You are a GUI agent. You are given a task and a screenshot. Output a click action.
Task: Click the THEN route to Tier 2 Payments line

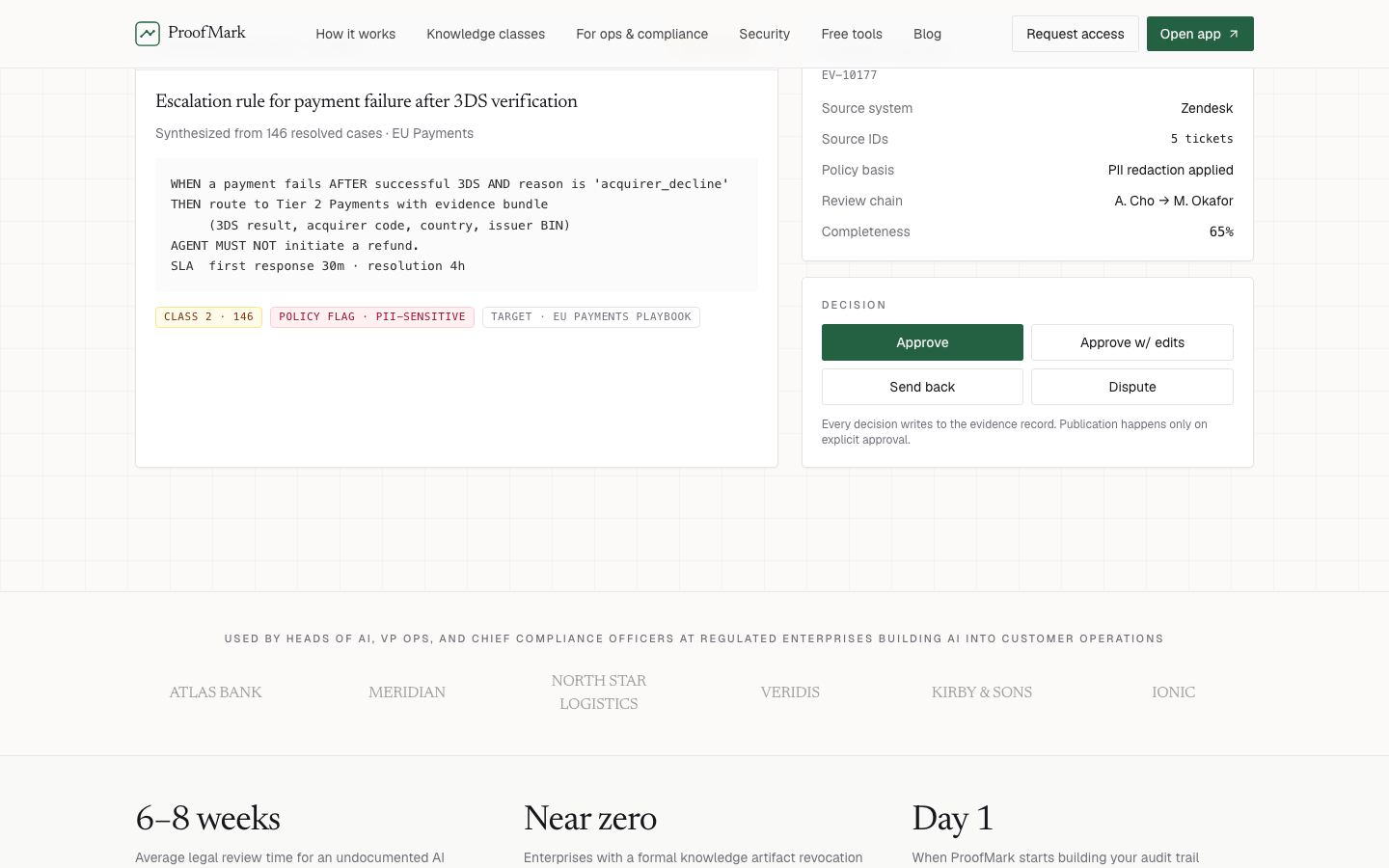coord(359,203)
